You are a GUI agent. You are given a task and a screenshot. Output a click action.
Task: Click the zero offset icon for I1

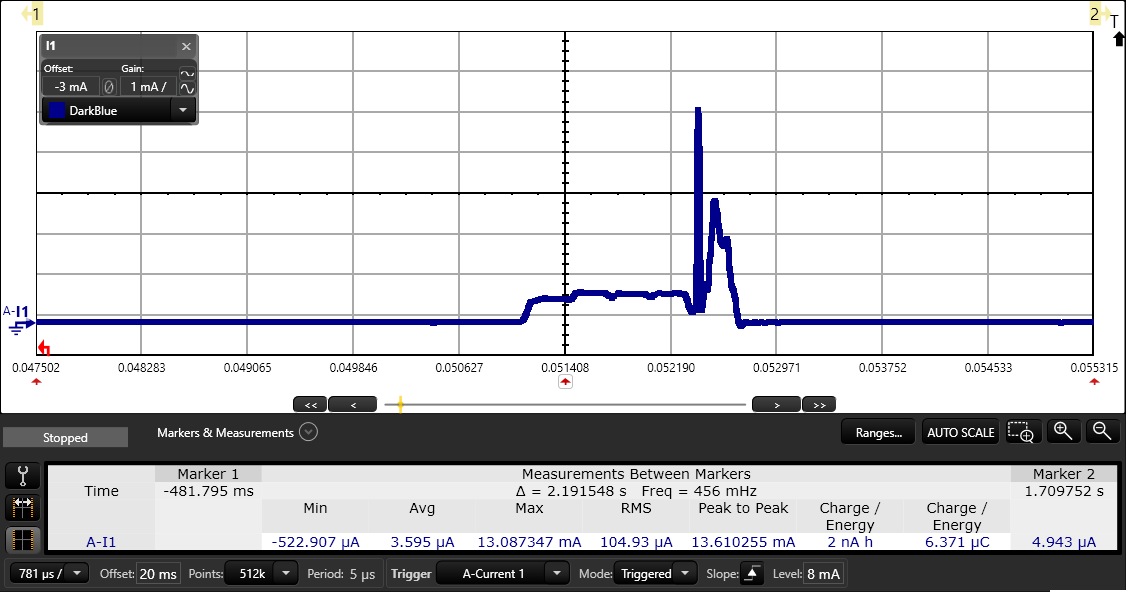pyautogui.click(x=110, y=87)
